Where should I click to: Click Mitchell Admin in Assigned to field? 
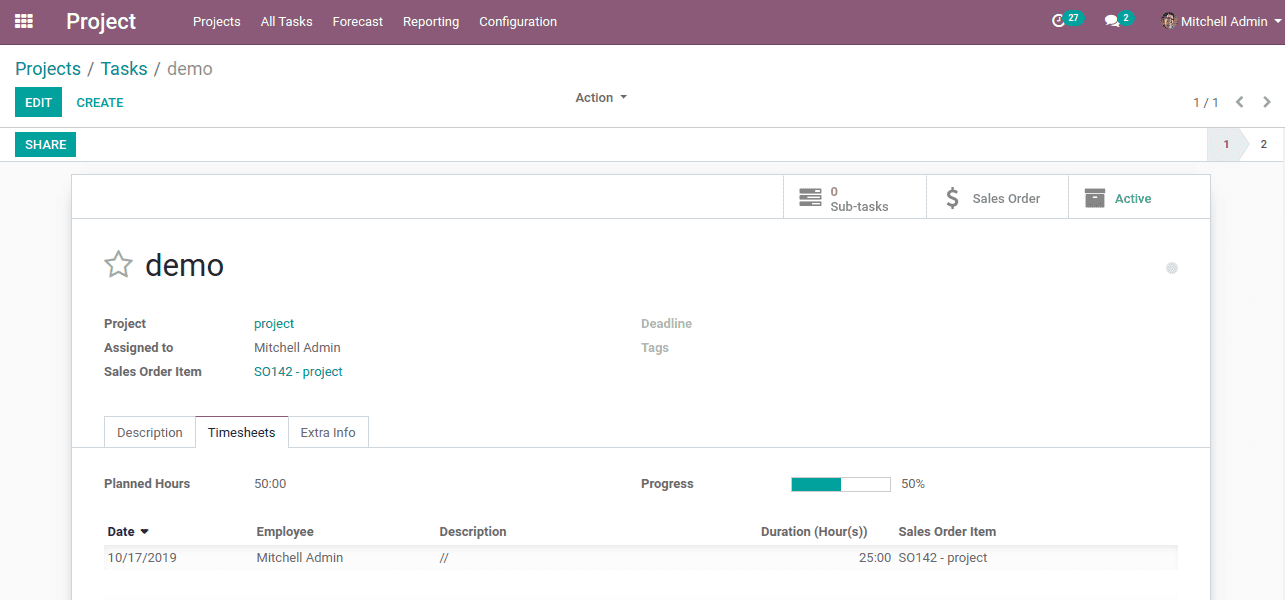(297, 347)
